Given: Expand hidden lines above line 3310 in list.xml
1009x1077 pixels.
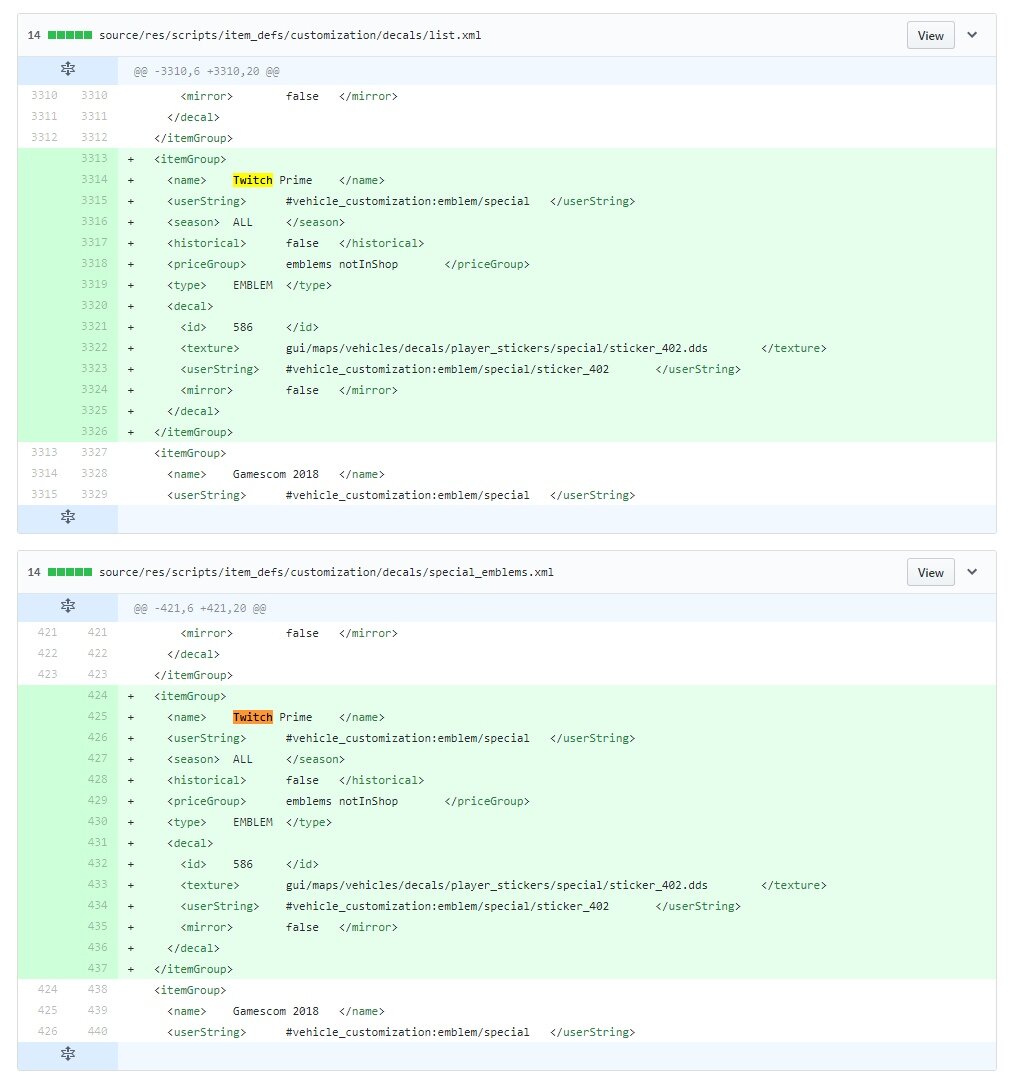Looking at the screenshot, I should (x=67, y=69).
